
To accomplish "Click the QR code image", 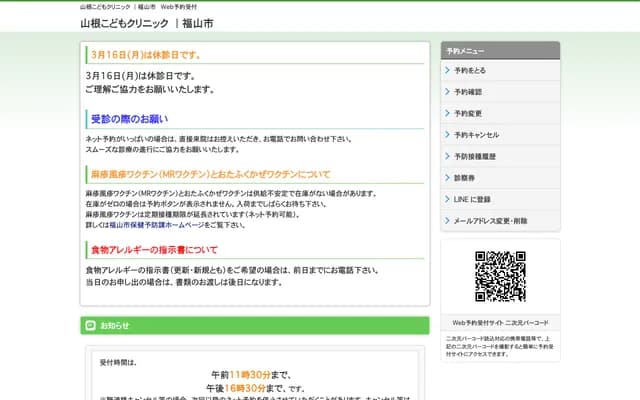I will [500, 276].
